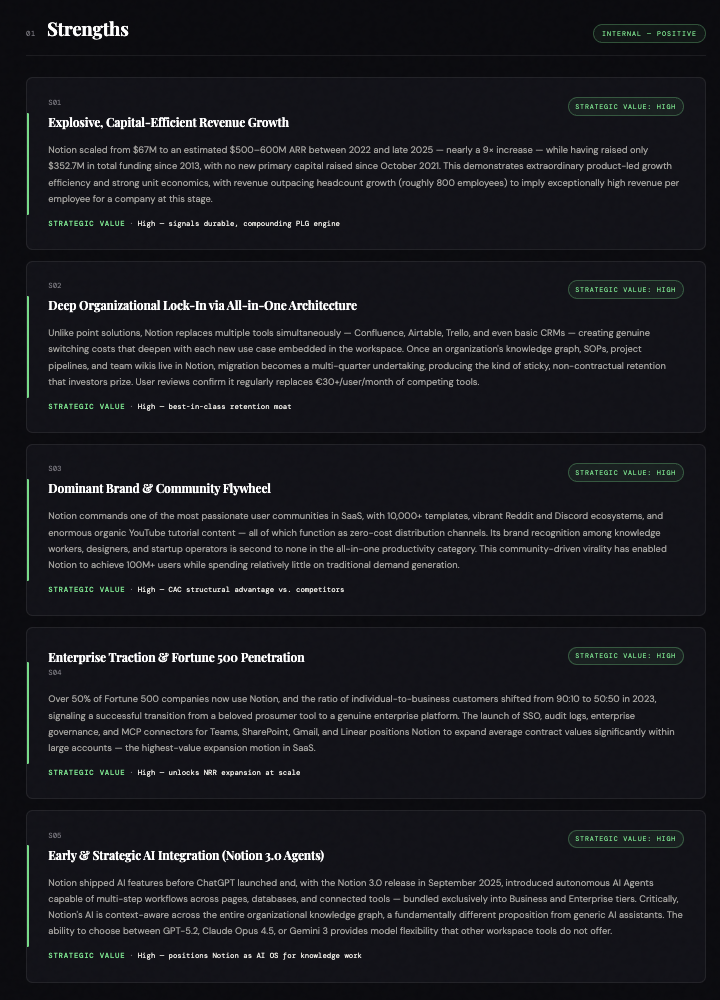Click the S05 card label
The width and height of the screenshot is (720, 1000).
pyautogui.click(x=54, y=835)
